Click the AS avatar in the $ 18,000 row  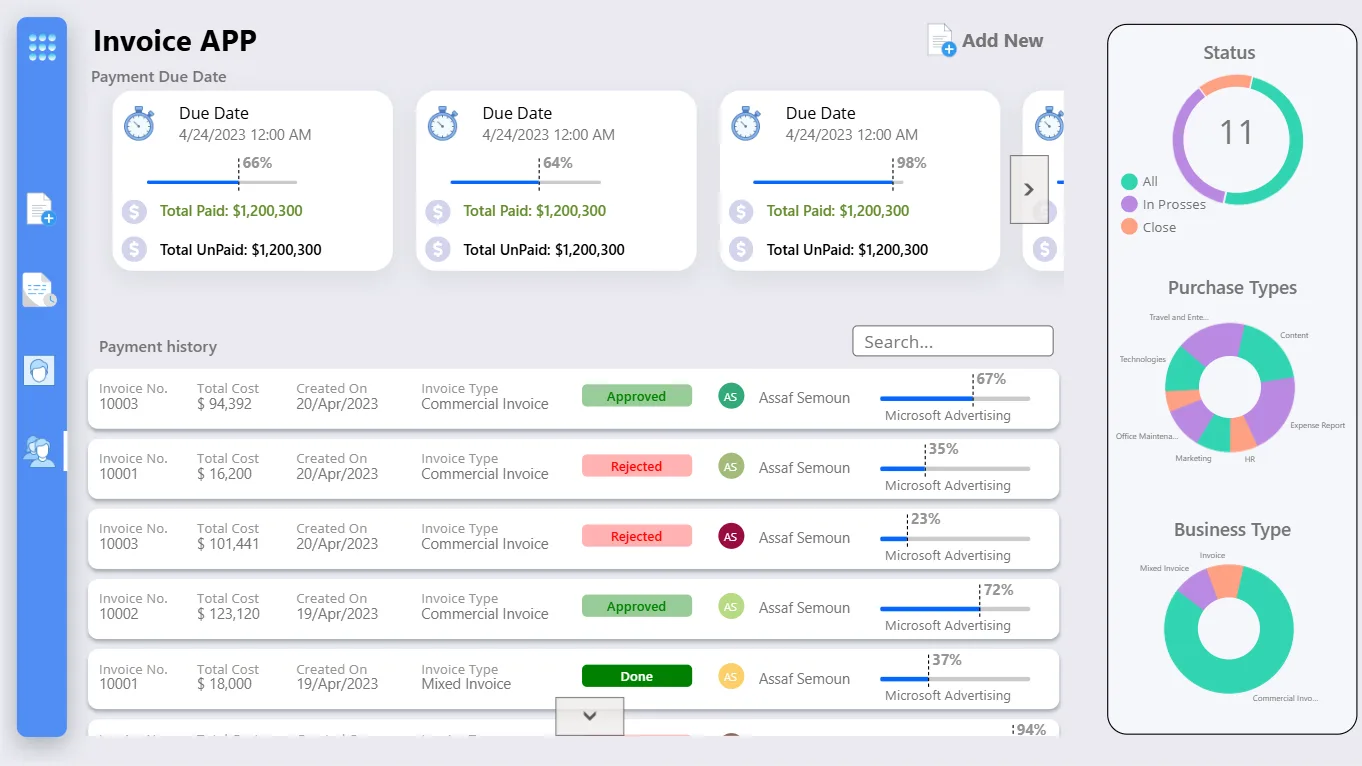731,677
